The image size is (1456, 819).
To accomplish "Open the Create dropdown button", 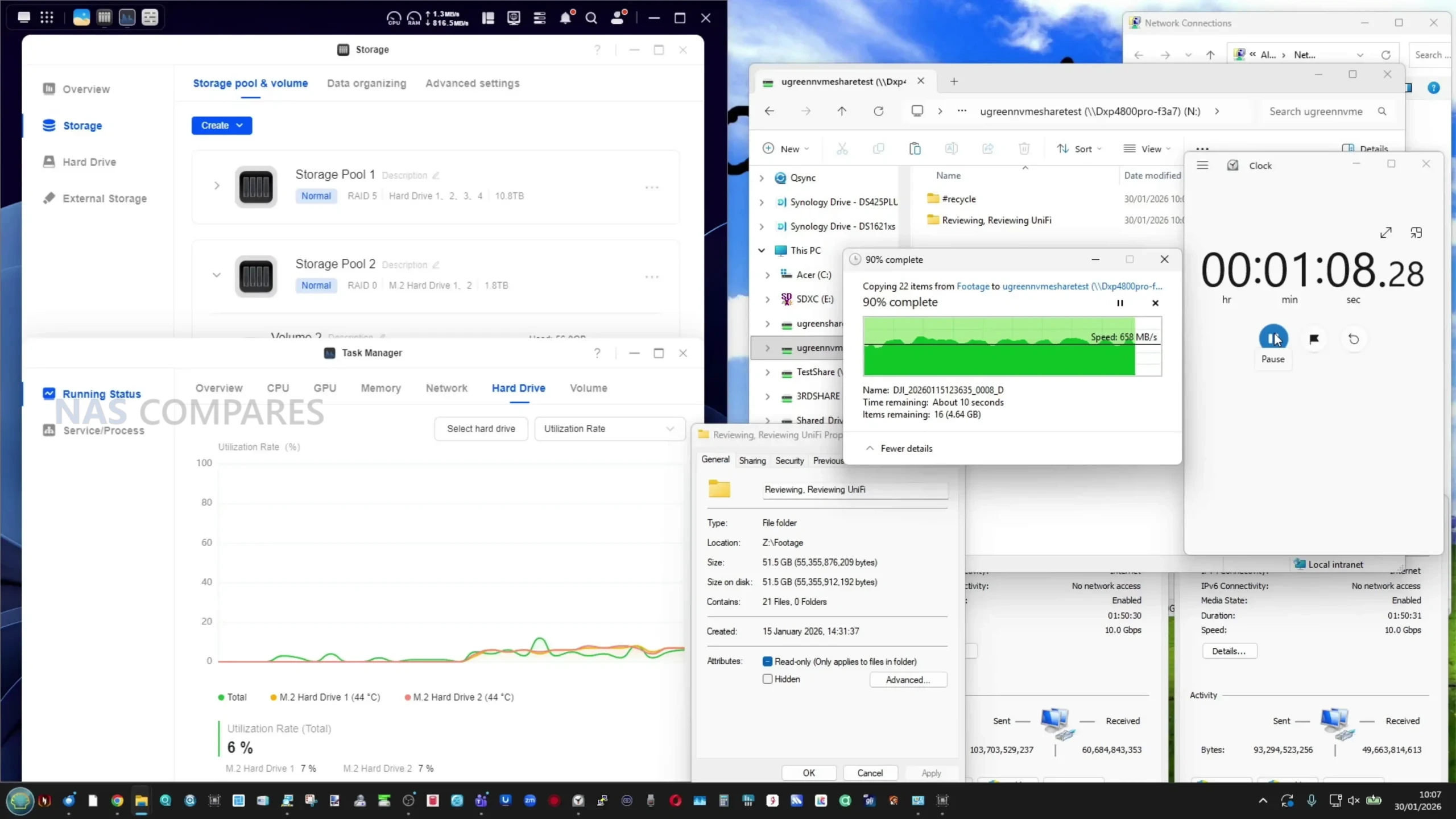I will tap(222, 125).
